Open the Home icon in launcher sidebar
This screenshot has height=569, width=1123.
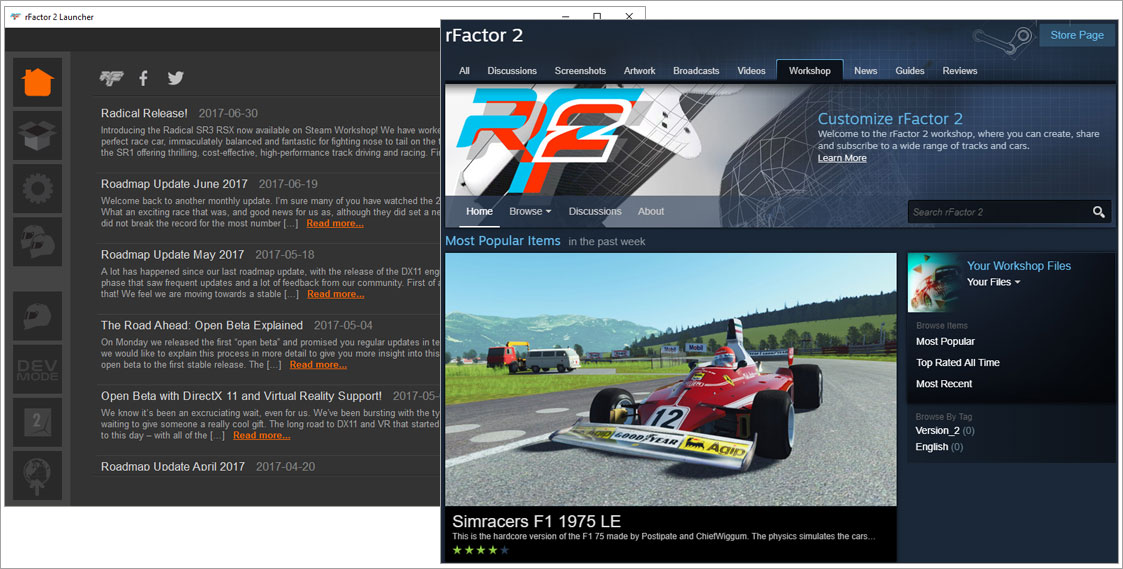[x=37, y=82]
